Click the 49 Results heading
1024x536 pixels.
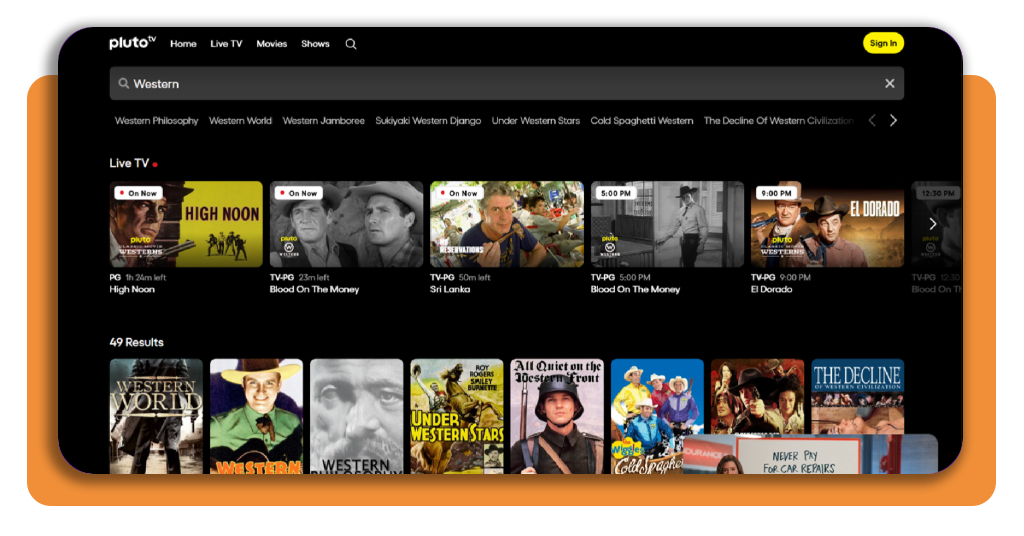click(136, 342)
